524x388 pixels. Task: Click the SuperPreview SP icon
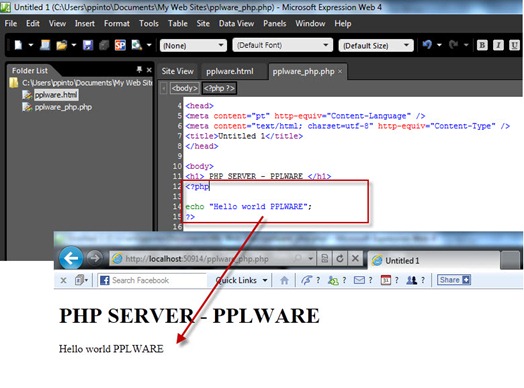(120, 45)
